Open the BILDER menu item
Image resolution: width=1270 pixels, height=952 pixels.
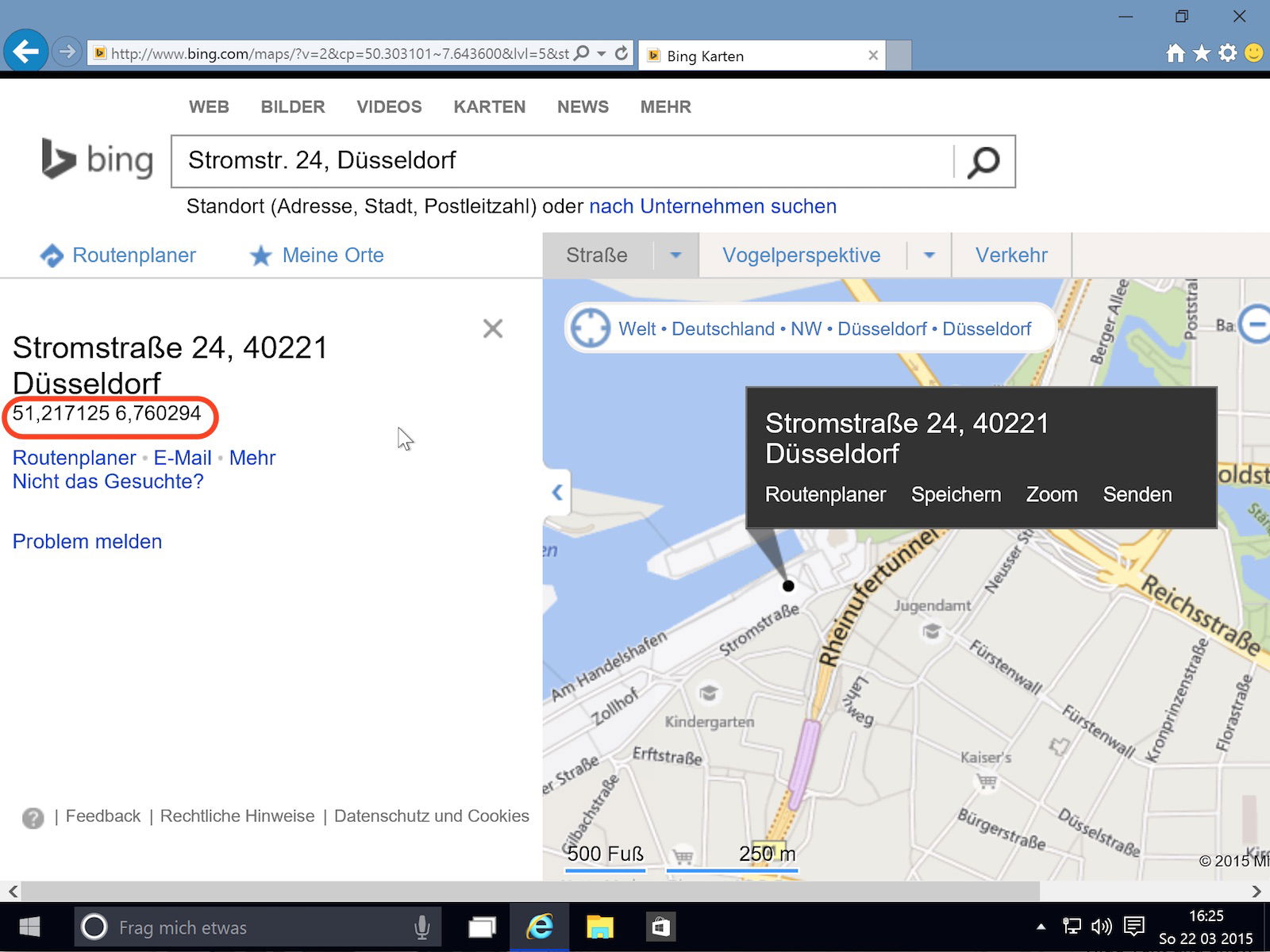293,107
